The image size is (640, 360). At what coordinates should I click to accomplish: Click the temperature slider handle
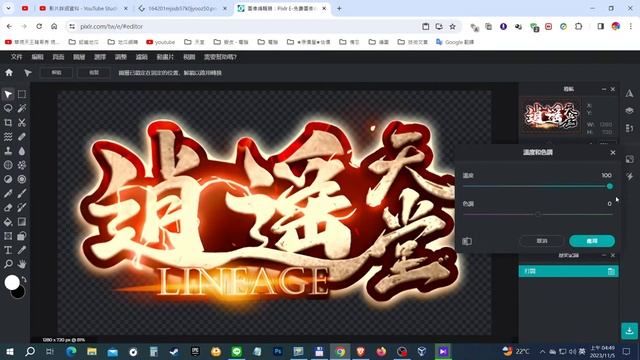610,186
